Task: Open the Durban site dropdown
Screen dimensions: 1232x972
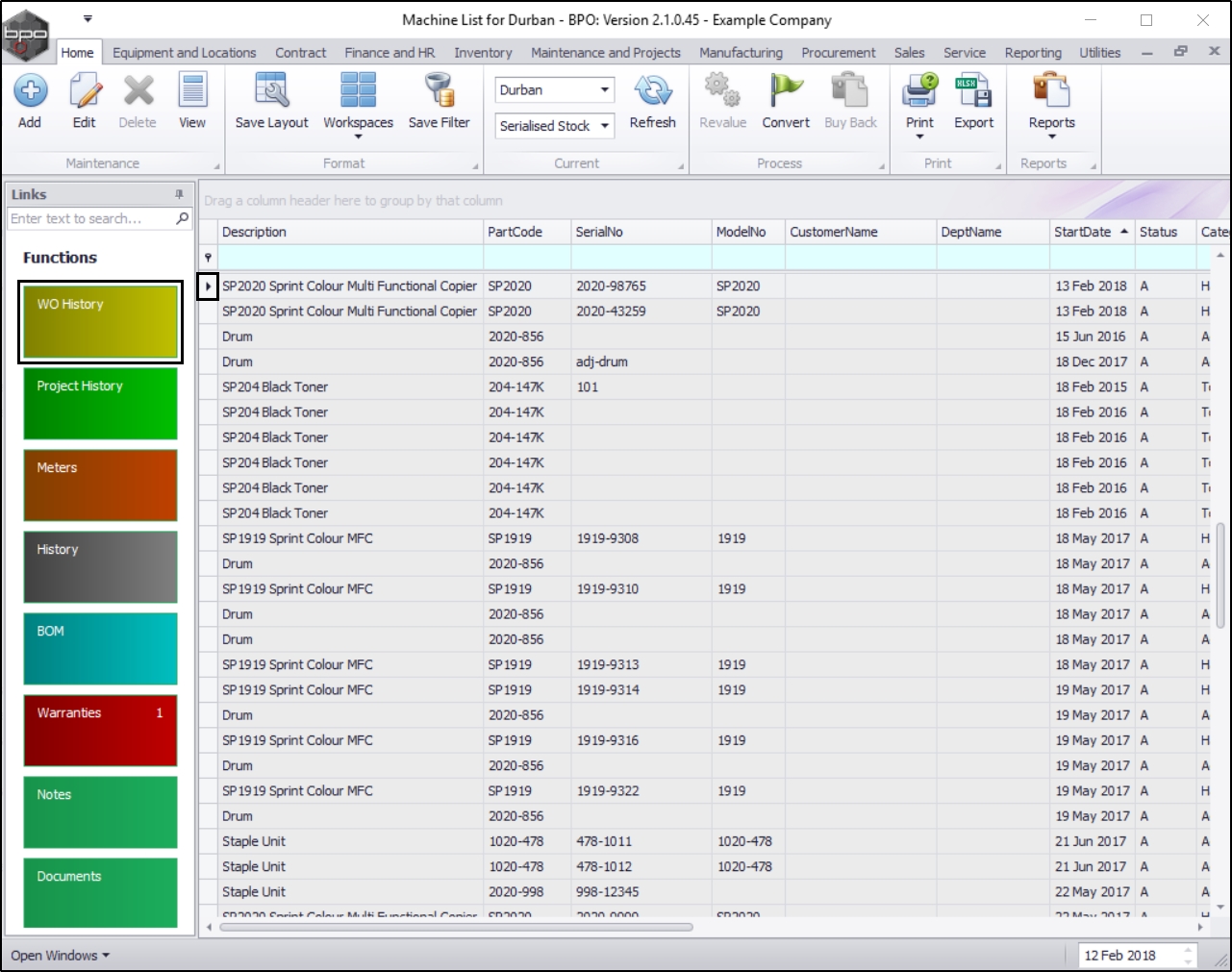Action: click(604, 90)
